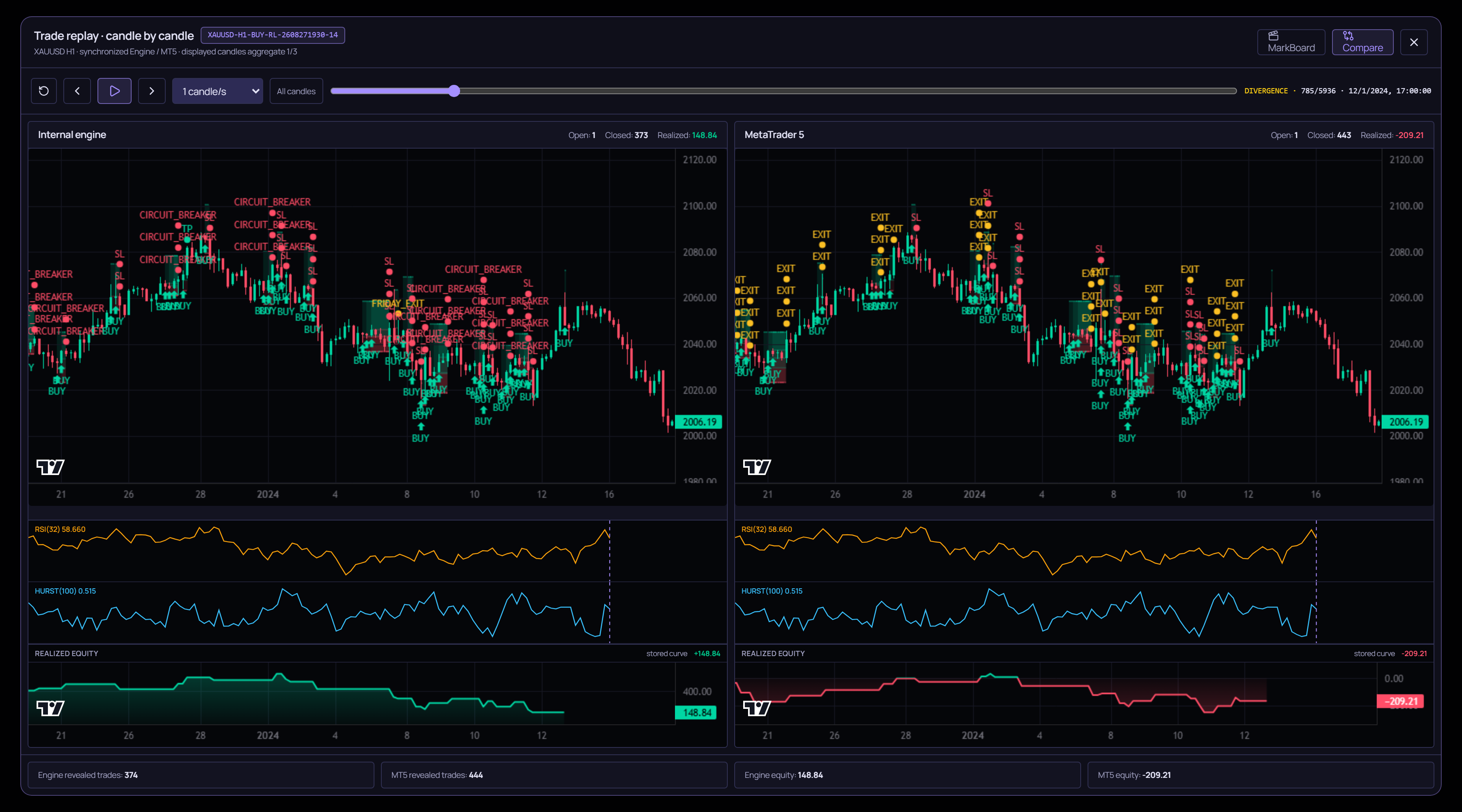Click the All candles button
The width and height of the screenshot is (1462, 812).
pos(296,91)
